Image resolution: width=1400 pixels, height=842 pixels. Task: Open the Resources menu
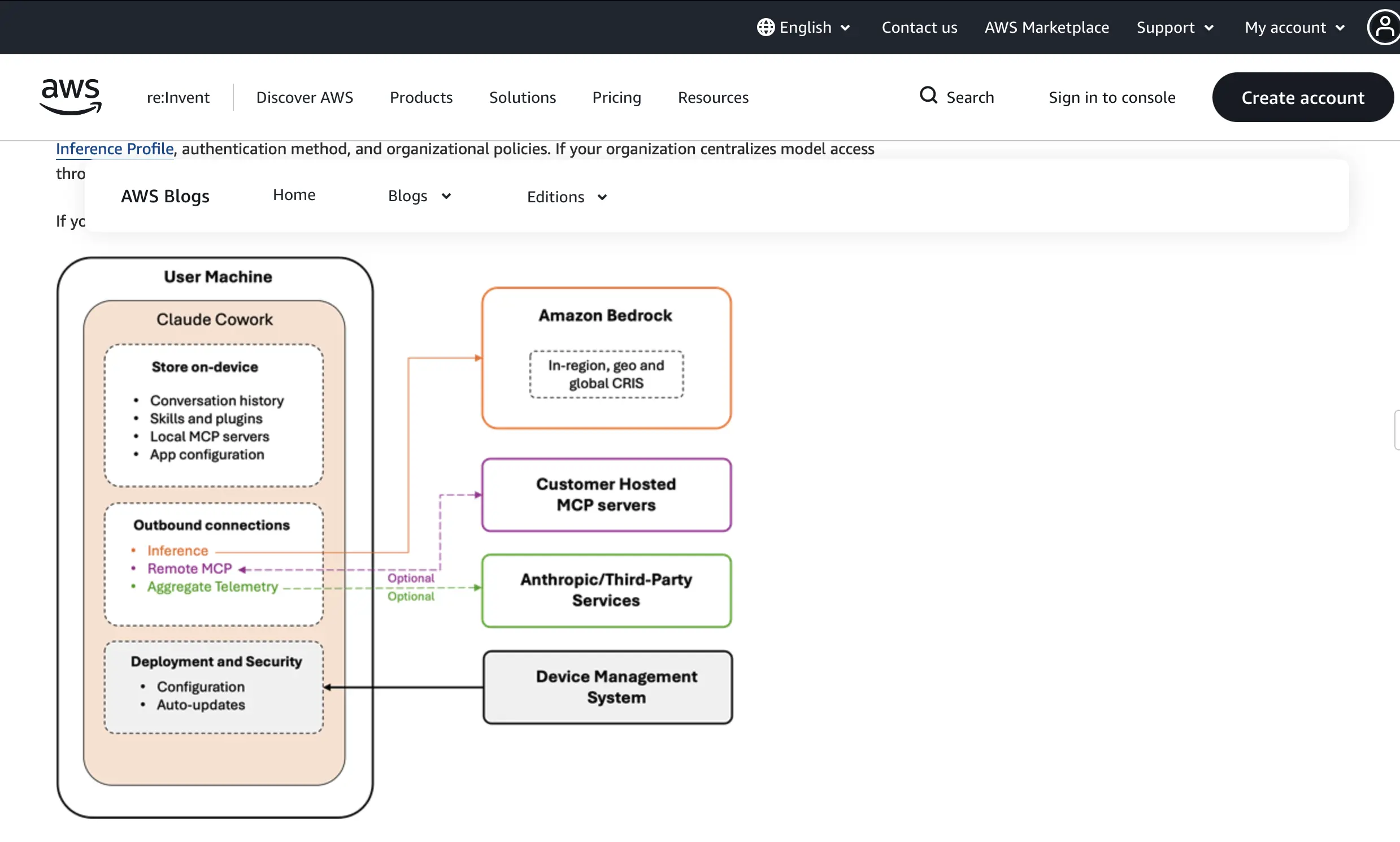coord(713,98)
